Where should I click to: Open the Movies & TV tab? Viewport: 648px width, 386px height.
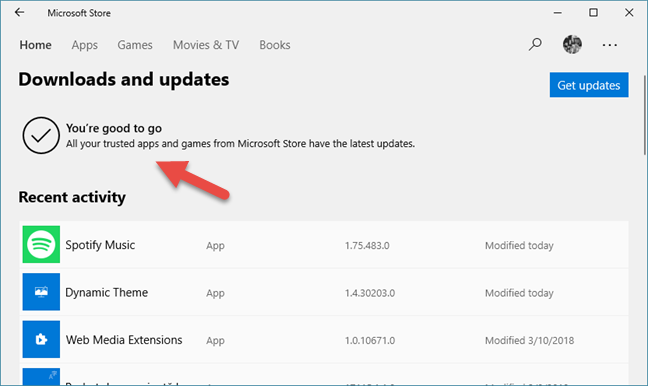coord(206,45)
